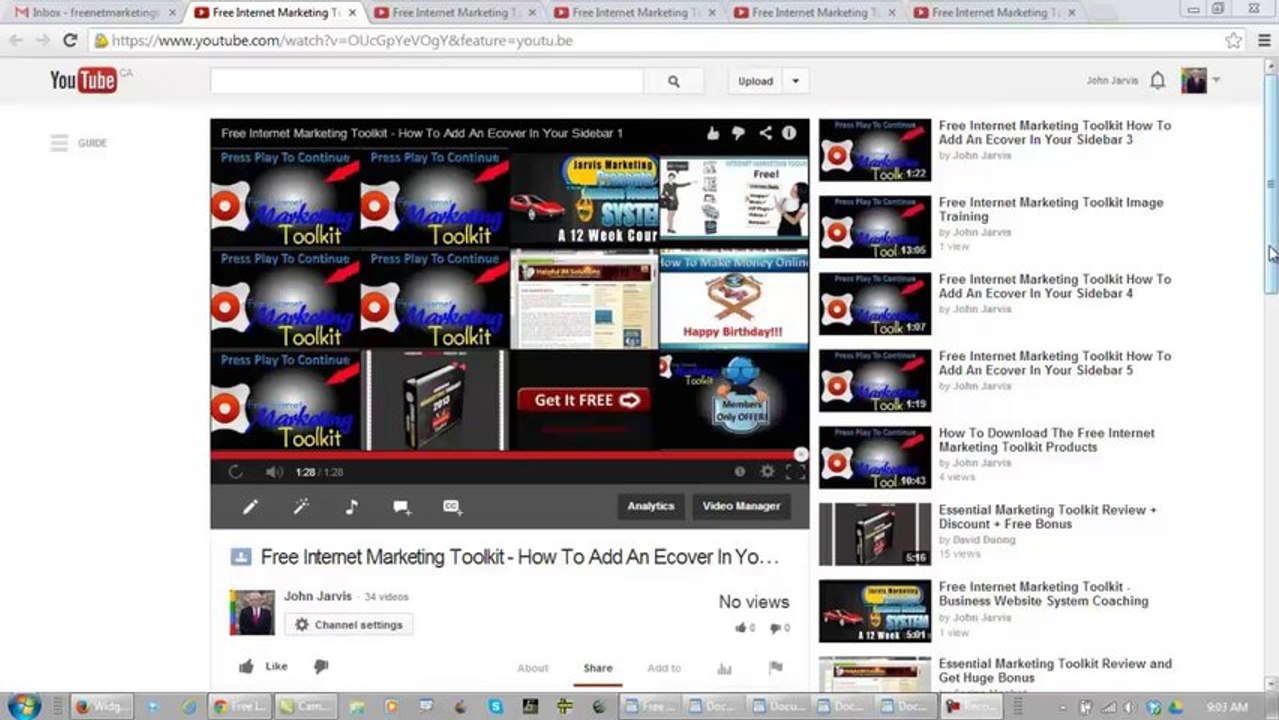
Task: Click the share icon in player header
Action: 765,133
